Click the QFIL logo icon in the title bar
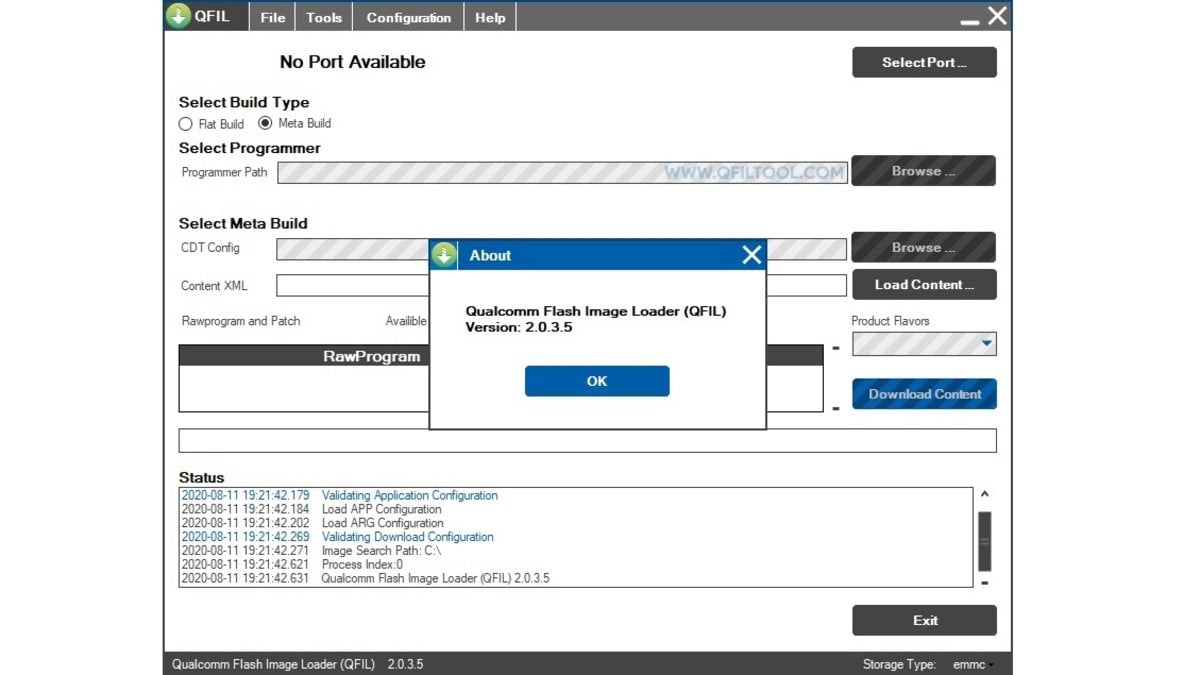Image resolution: width=1200 pixels, height=675 pixels. 179,16
